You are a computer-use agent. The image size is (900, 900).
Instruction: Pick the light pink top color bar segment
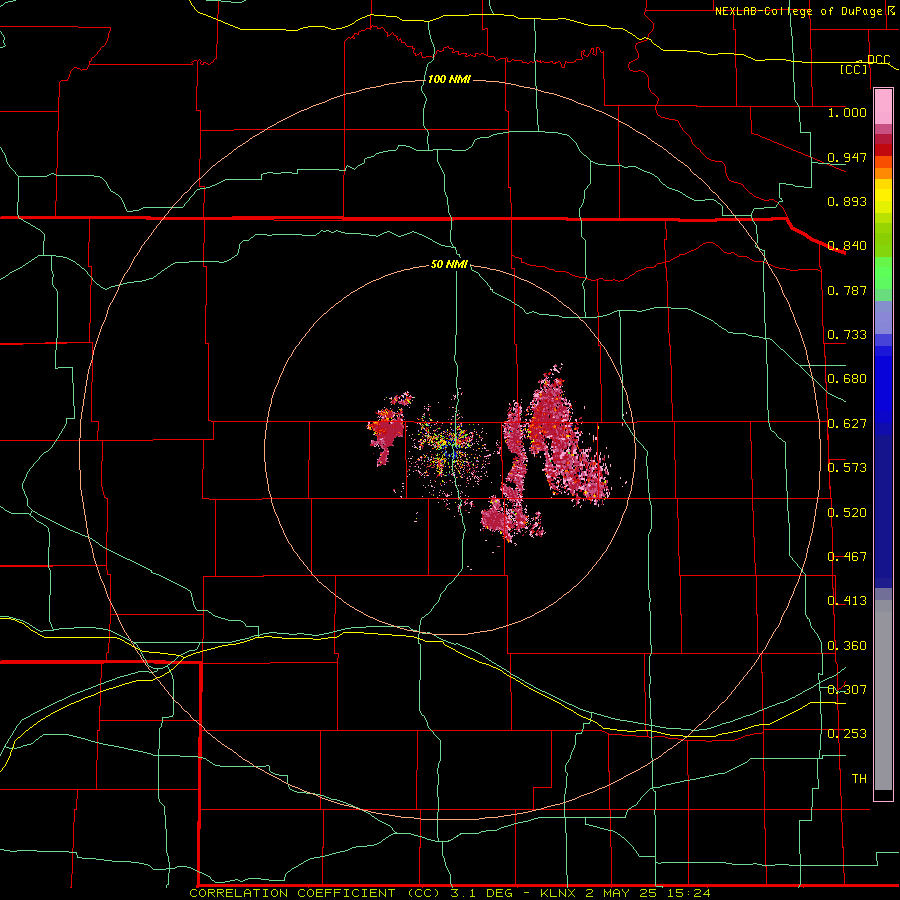coord(883,107)
